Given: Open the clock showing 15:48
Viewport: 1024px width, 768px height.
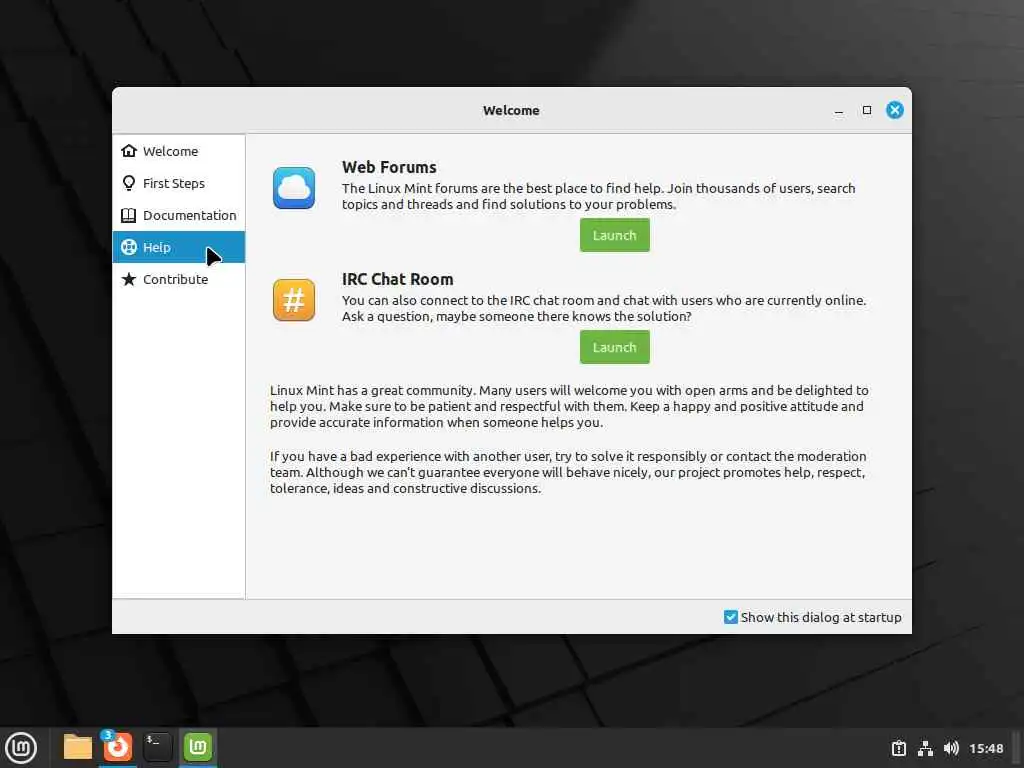Looking at the screenshot, I should [986, 748].
